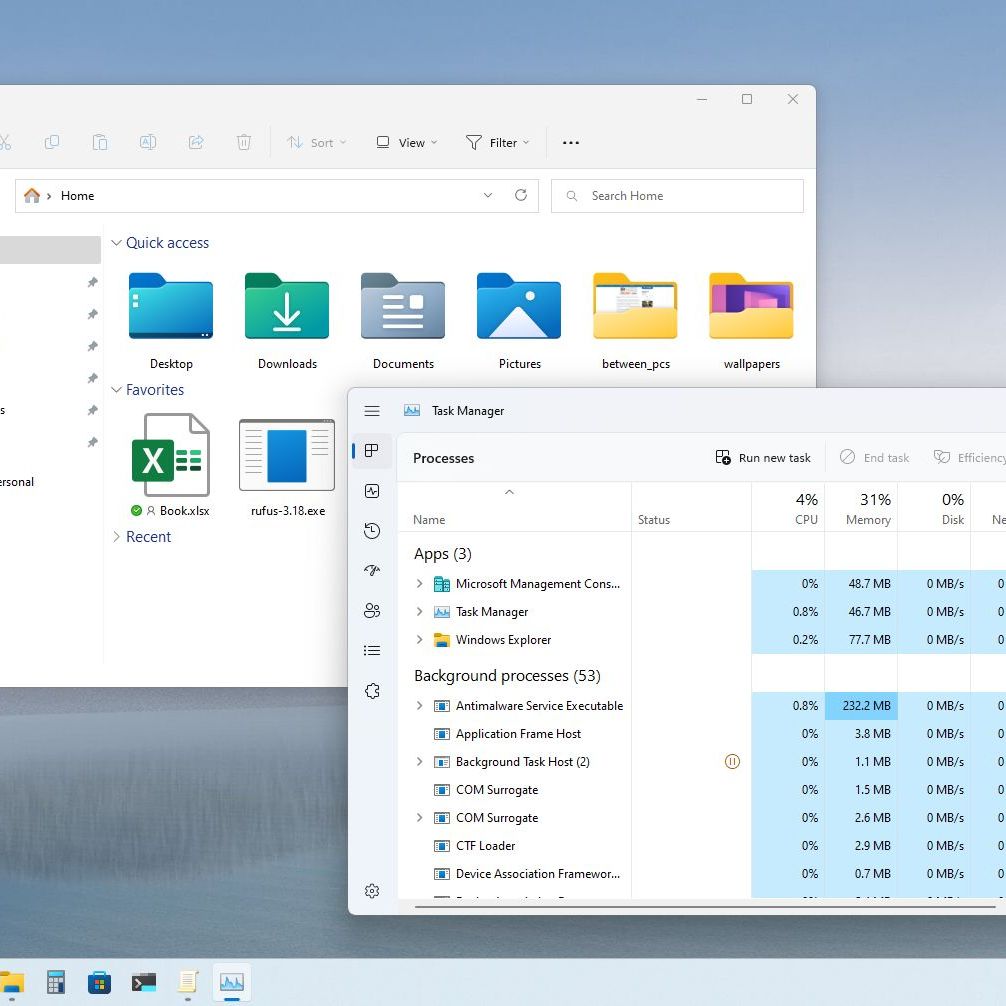
Task: Click the Notepad icon on the taskbar
Action: (188, 982)
